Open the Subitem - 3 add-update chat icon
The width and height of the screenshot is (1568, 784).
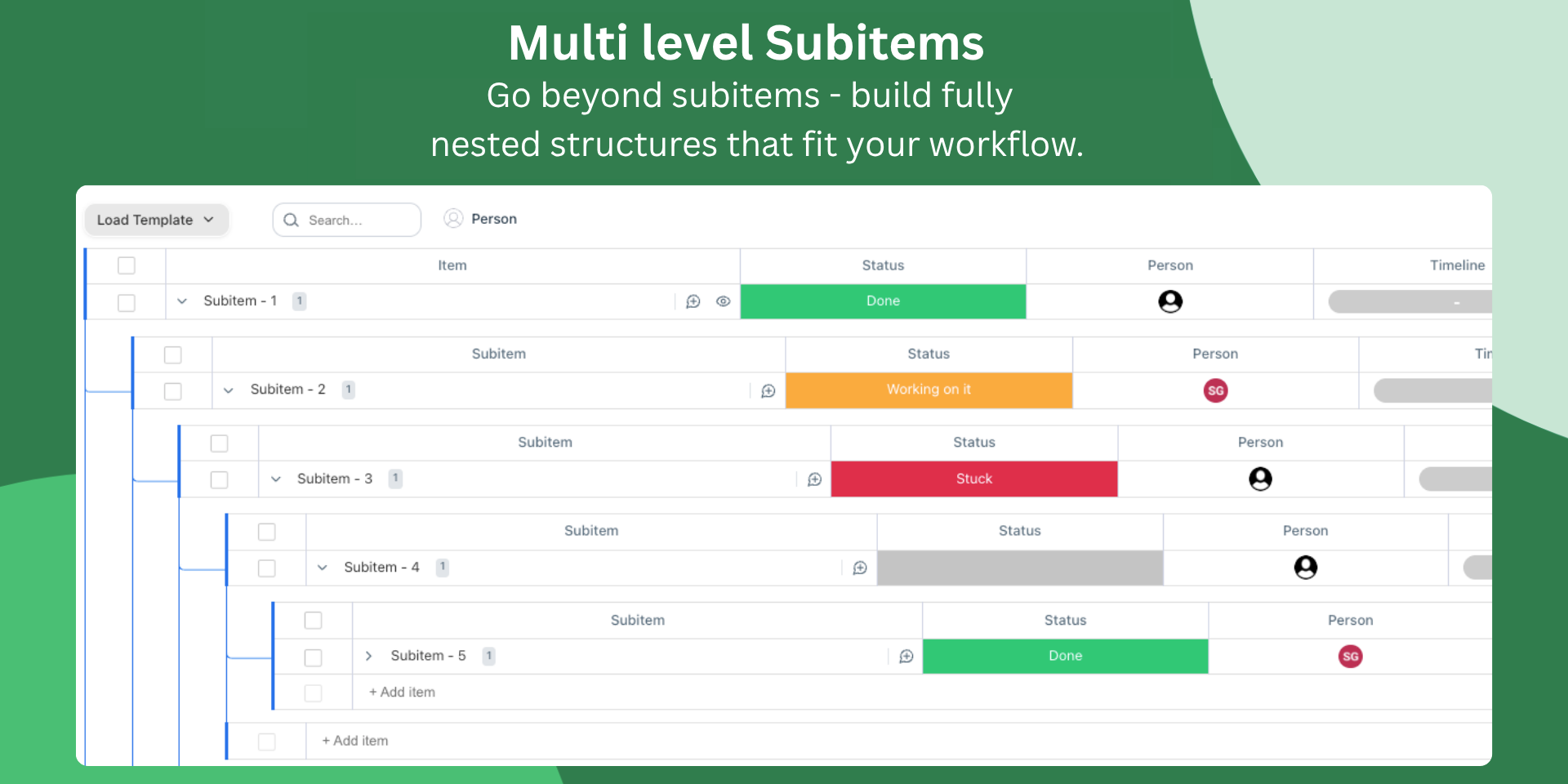814,479
